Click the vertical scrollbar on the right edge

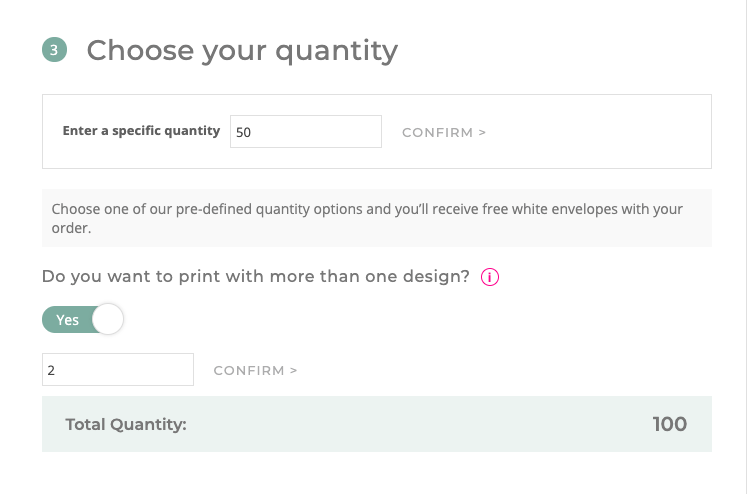coord(747,247)
